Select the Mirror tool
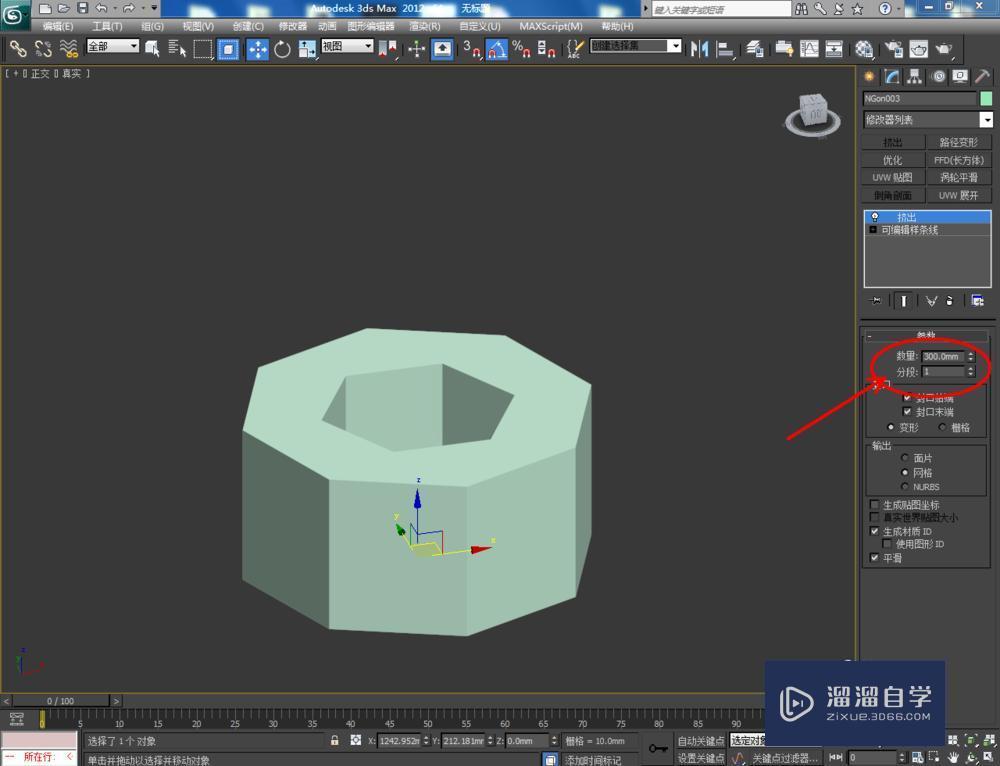 pos(700,48)
